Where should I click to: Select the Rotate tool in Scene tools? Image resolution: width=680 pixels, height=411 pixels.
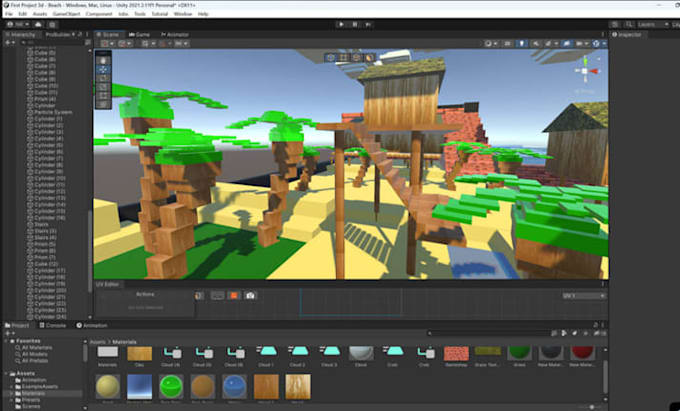(x=103, y=78)
